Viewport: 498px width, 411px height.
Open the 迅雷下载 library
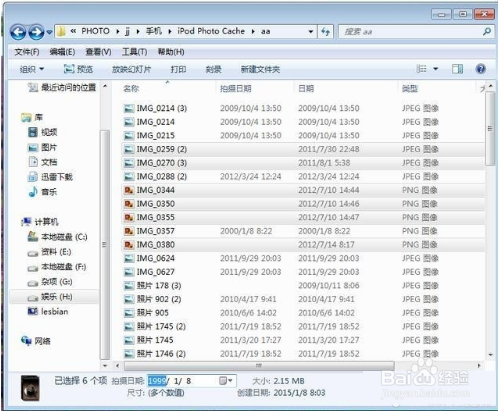[50, 177]
